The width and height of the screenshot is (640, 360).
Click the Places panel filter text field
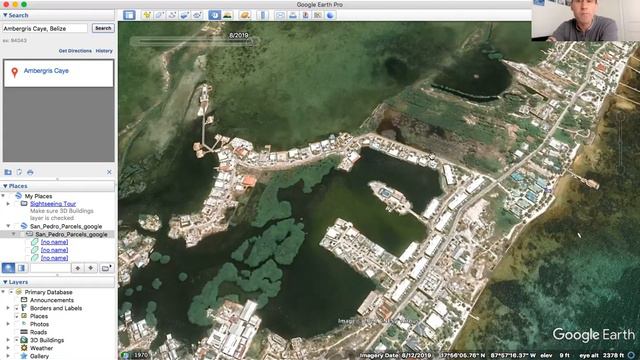50,268
